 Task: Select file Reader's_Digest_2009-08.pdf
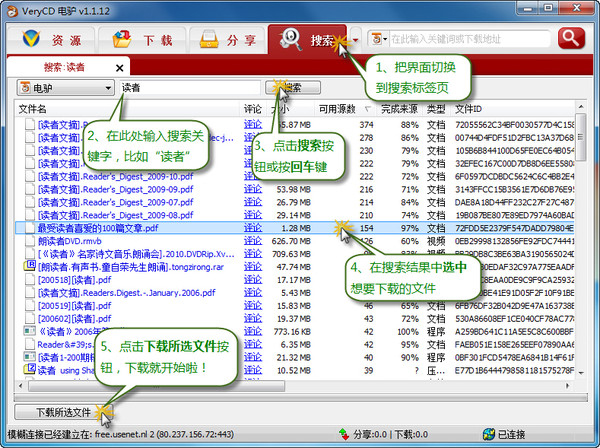(x=115, y=215)
